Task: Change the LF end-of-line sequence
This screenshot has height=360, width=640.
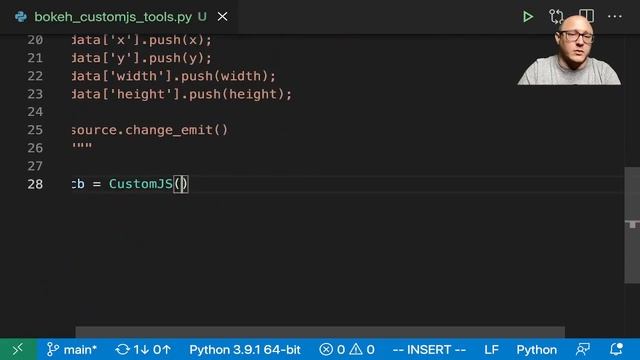Action: click(491, 349)
